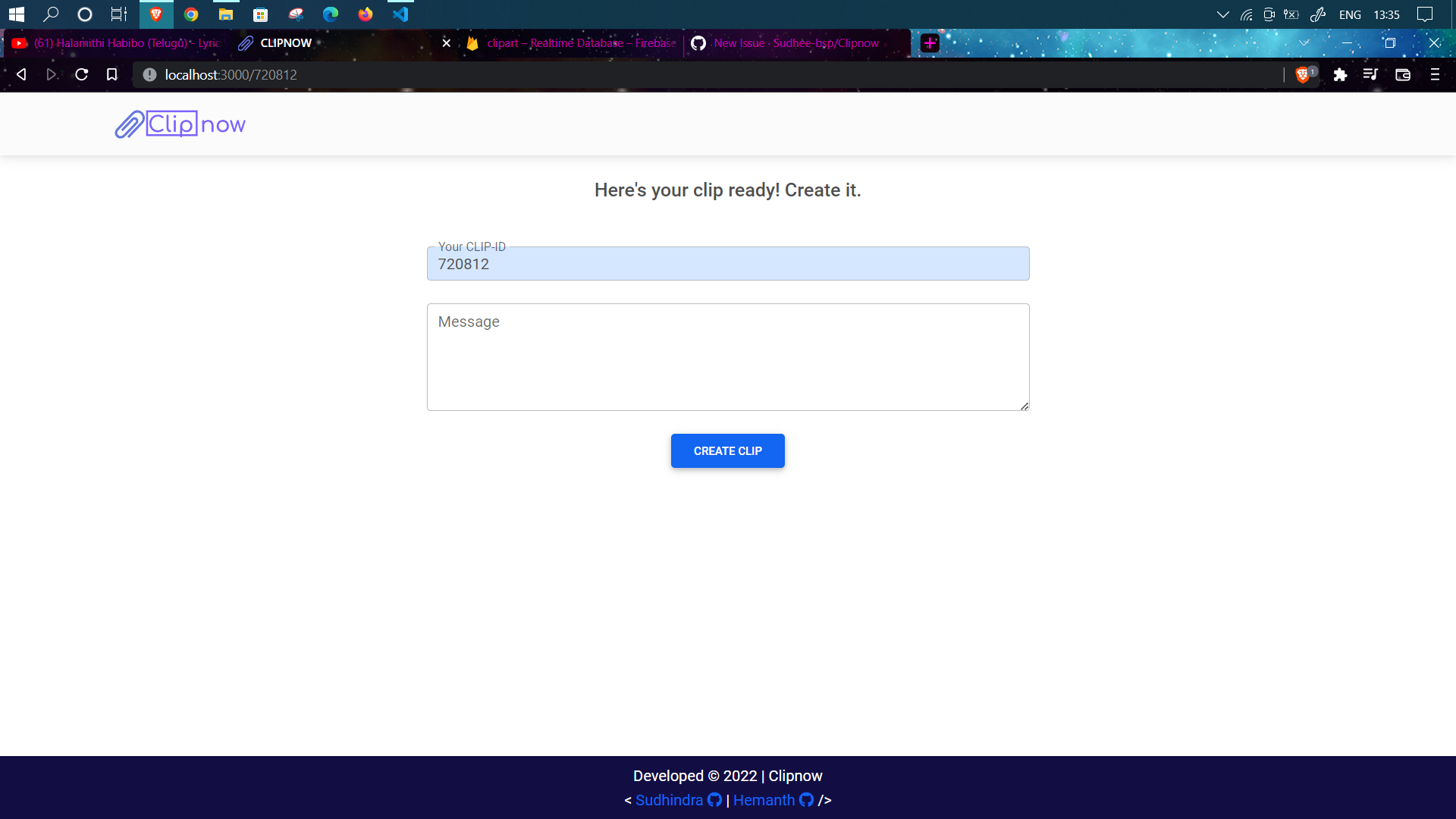The height and width of the screenshot is (819, 1456).
Task: Open Sudhindra's profile link in the footer
Action: [669, 800]
